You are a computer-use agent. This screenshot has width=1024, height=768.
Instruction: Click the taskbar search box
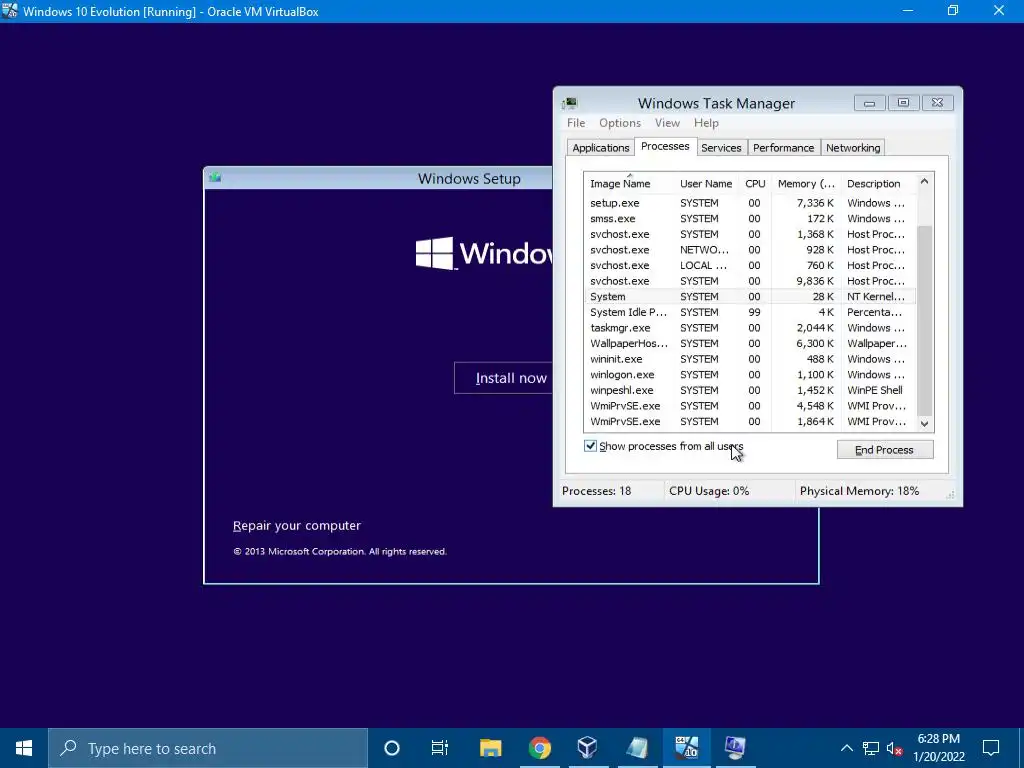click(x=208, y=748)
